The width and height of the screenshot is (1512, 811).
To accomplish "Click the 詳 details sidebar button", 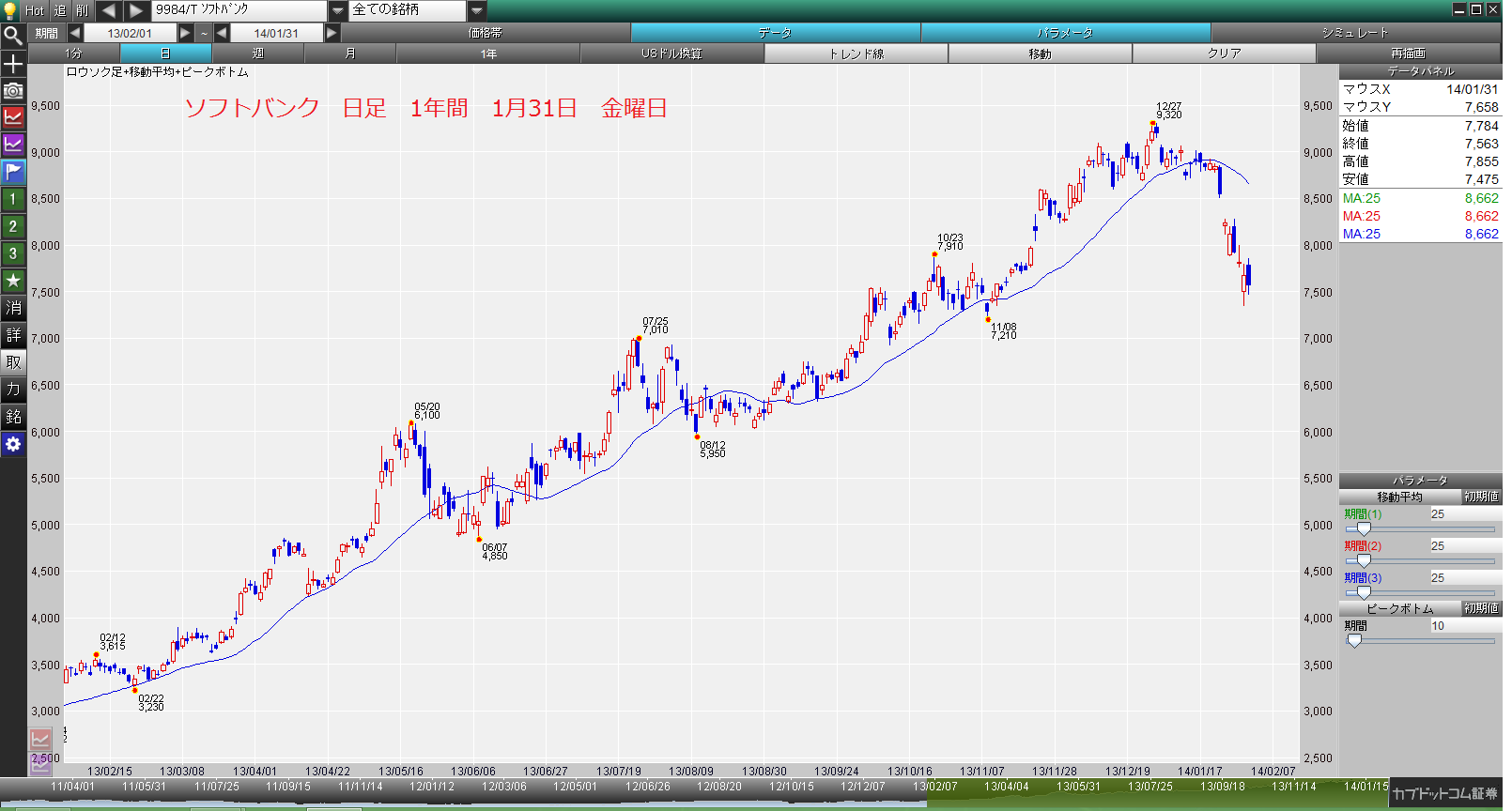I will click(13, 335).
